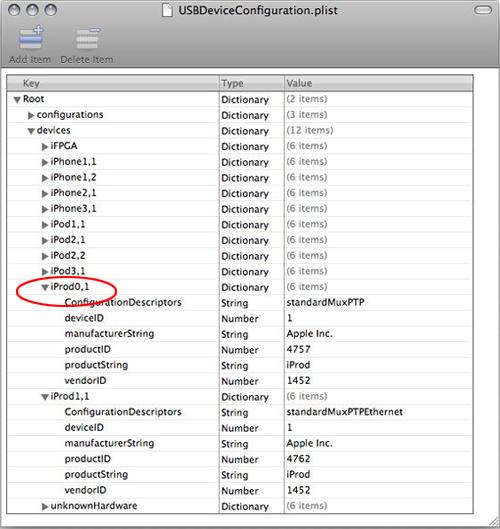Click the USBDeviceConfiguration.plist window title
500x529 pixels.
coord(258,10)
